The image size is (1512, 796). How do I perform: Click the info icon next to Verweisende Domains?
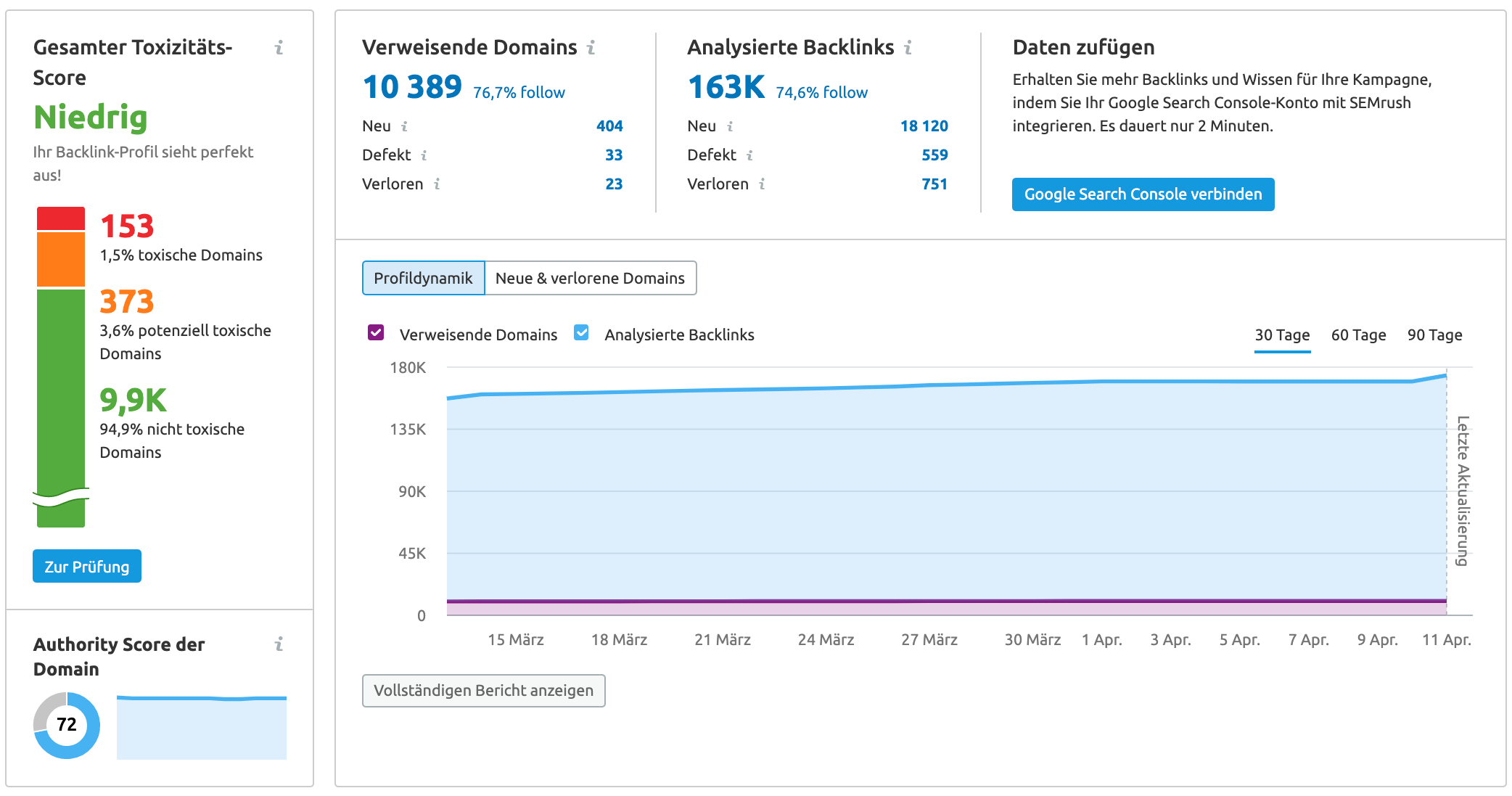[591, 48]
